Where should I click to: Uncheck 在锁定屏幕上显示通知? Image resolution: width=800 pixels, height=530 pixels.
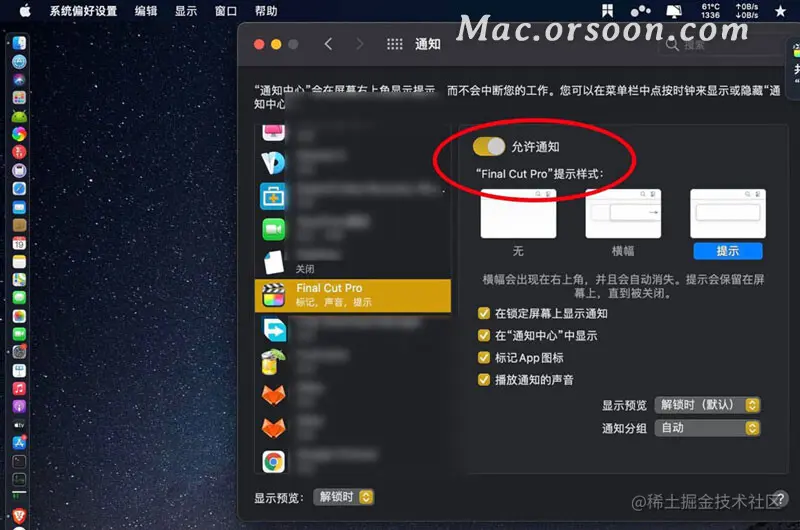click(484, 313)
